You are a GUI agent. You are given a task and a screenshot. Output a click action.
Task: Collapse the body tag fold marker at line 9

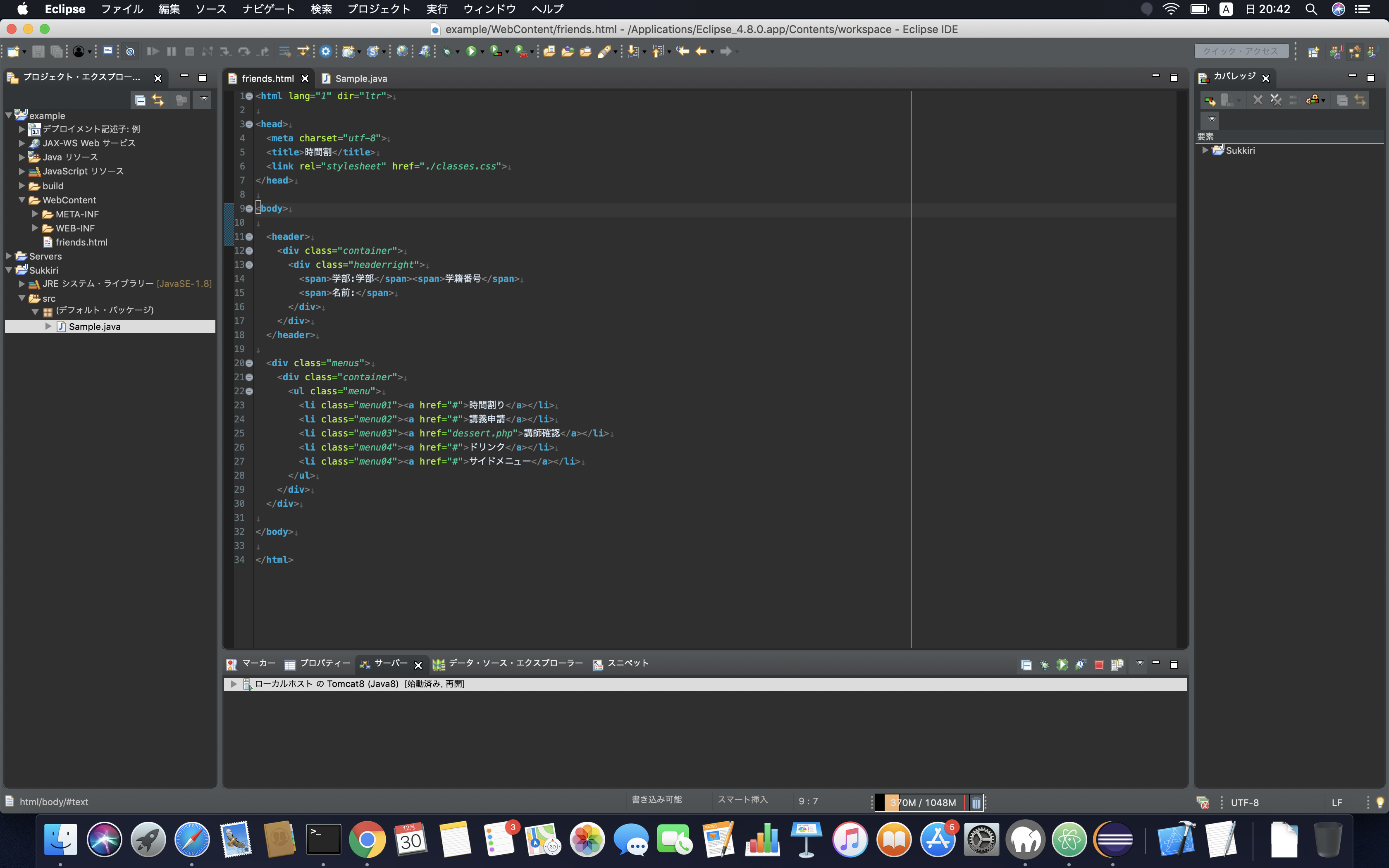point(249,209)
